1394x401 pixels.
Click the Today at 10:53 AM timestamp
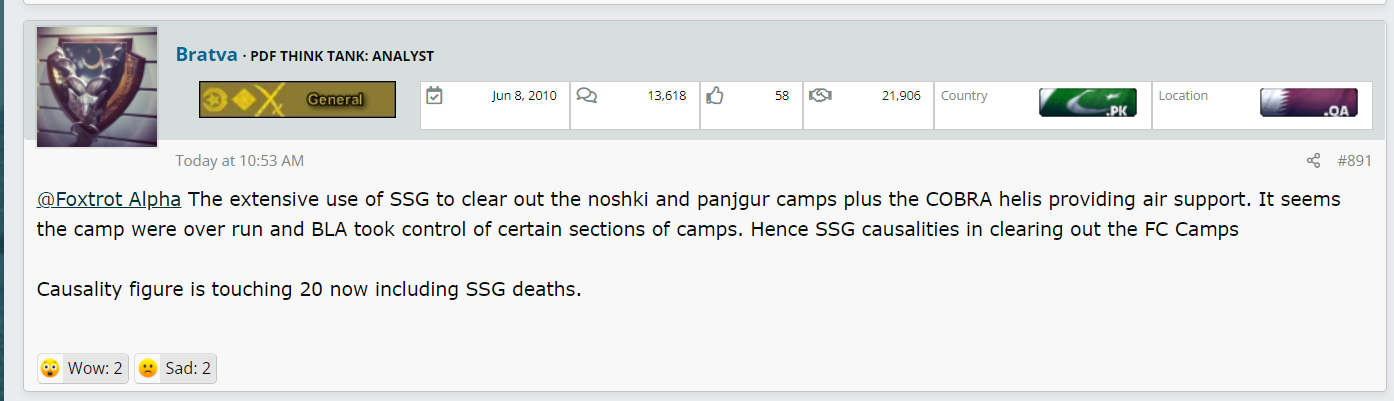[240, 161]
